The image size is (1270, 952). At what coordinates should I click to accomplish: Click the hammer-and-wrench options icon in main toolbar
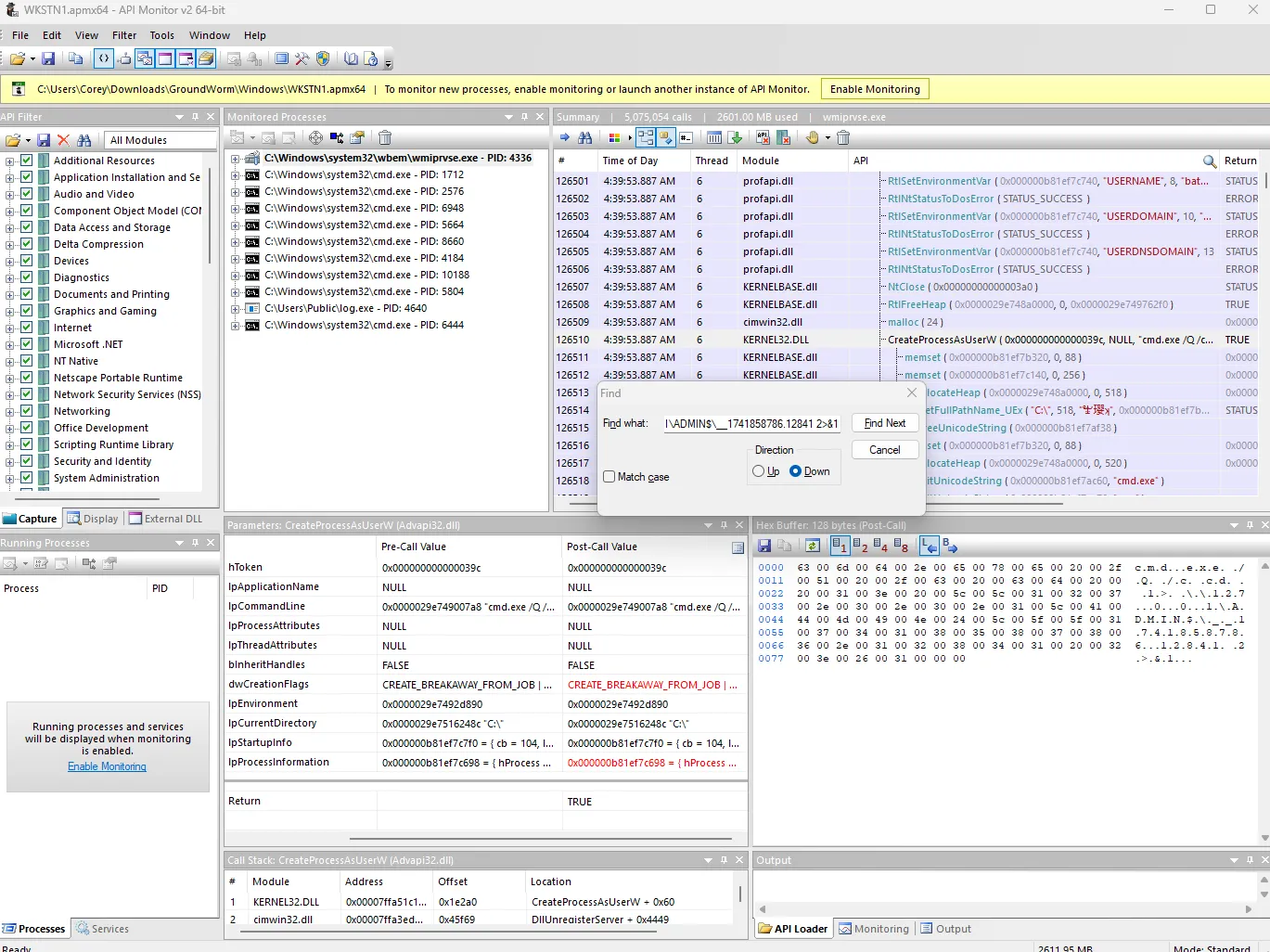click(302, 58)
